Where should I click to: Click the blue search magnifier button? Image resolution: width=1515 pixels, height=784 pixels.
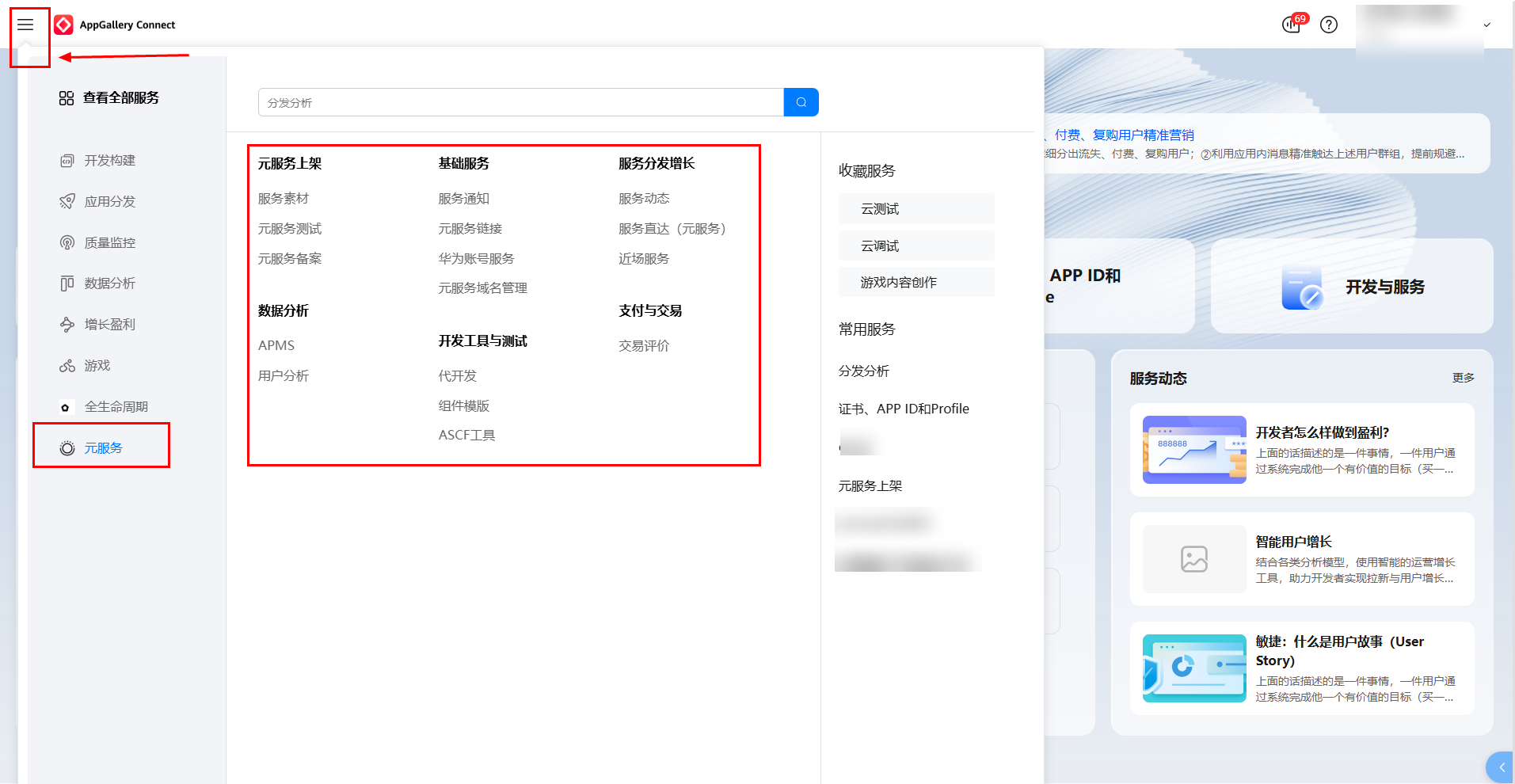point(801,102)
